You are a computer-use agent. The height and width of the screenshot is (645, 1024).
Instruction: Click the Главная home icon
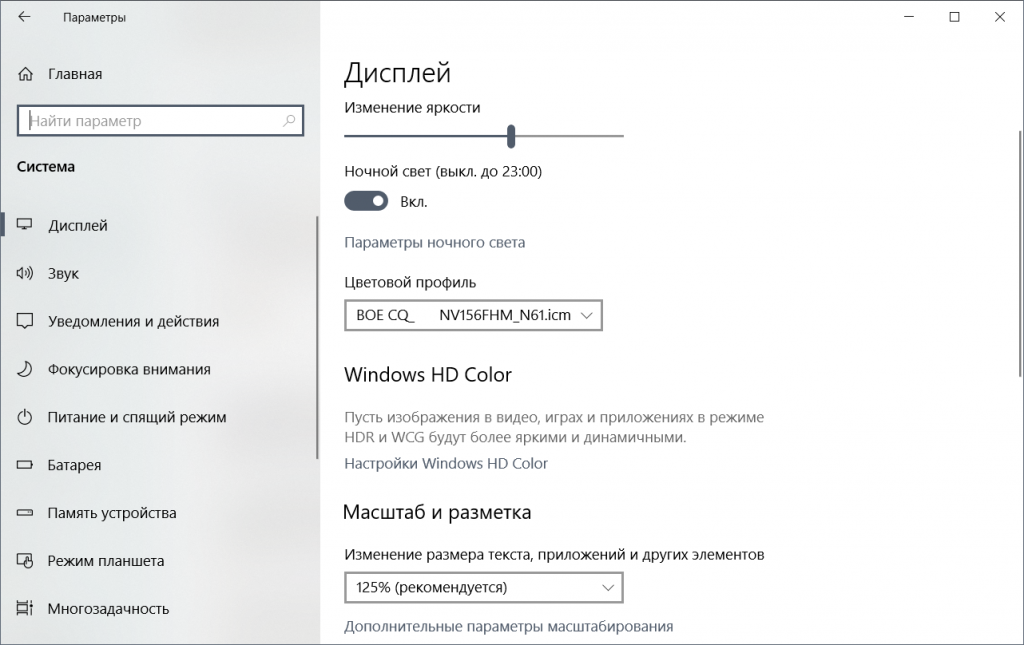[x=26, y=74]
